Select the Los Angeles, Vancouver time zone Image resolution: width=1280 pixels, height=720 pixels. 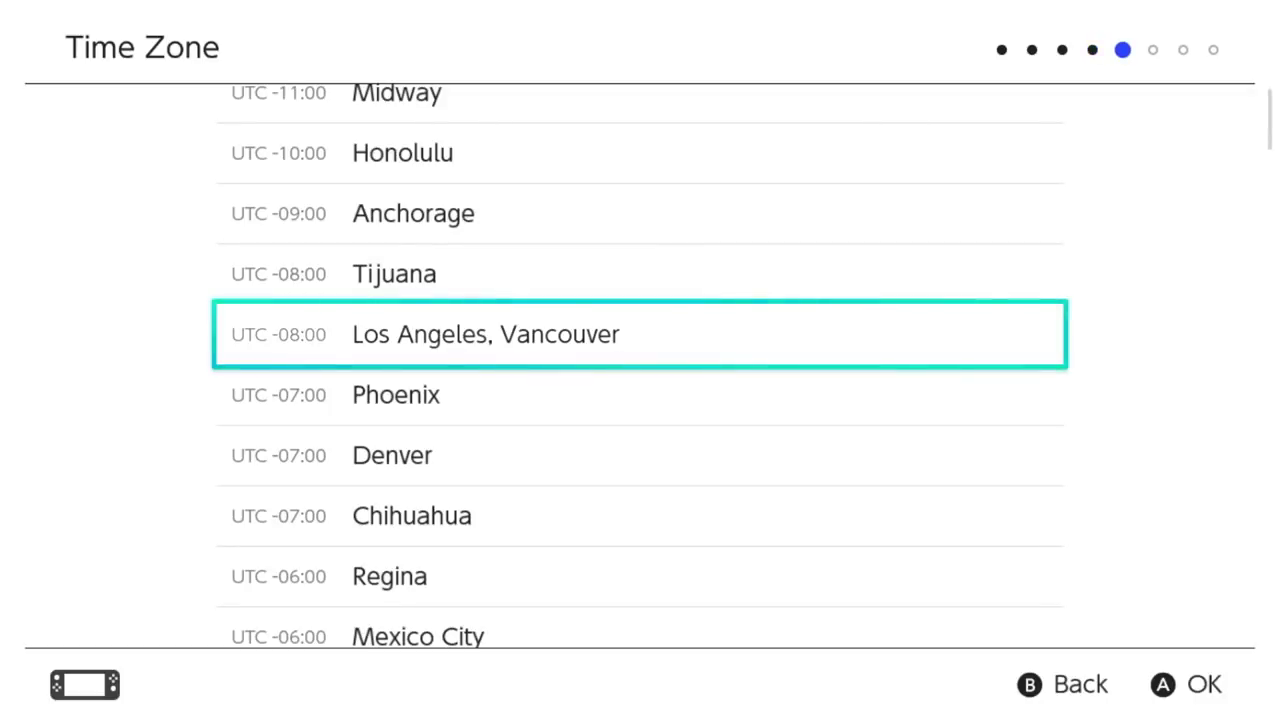point(640,334)
